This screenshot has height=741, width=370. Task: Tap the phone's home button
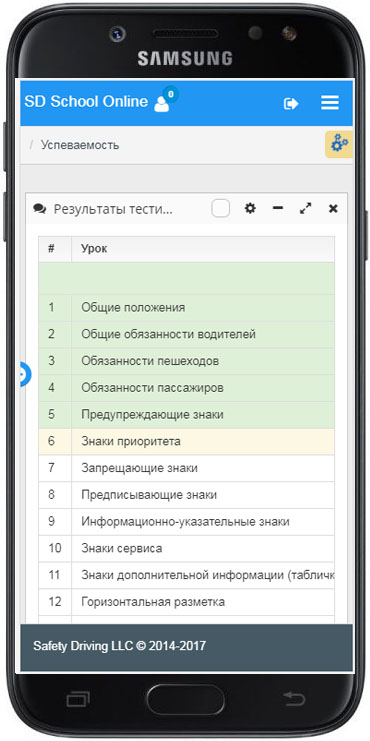click(185, 699)
